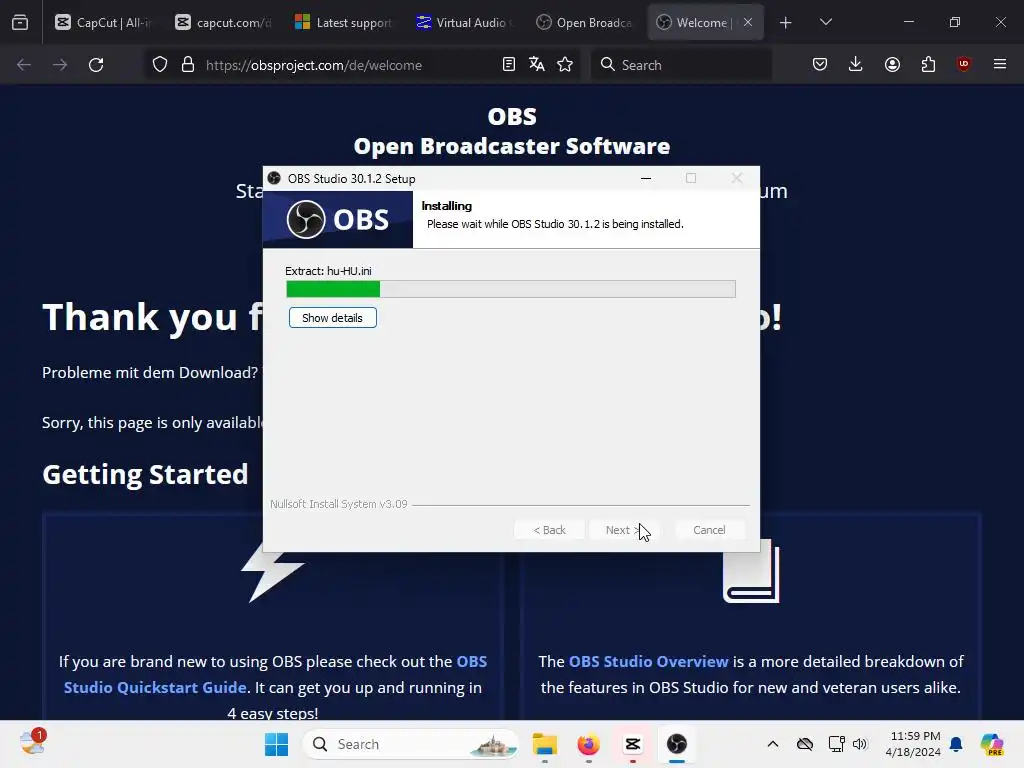Open network settings tray icon

[x=836, y=744]
